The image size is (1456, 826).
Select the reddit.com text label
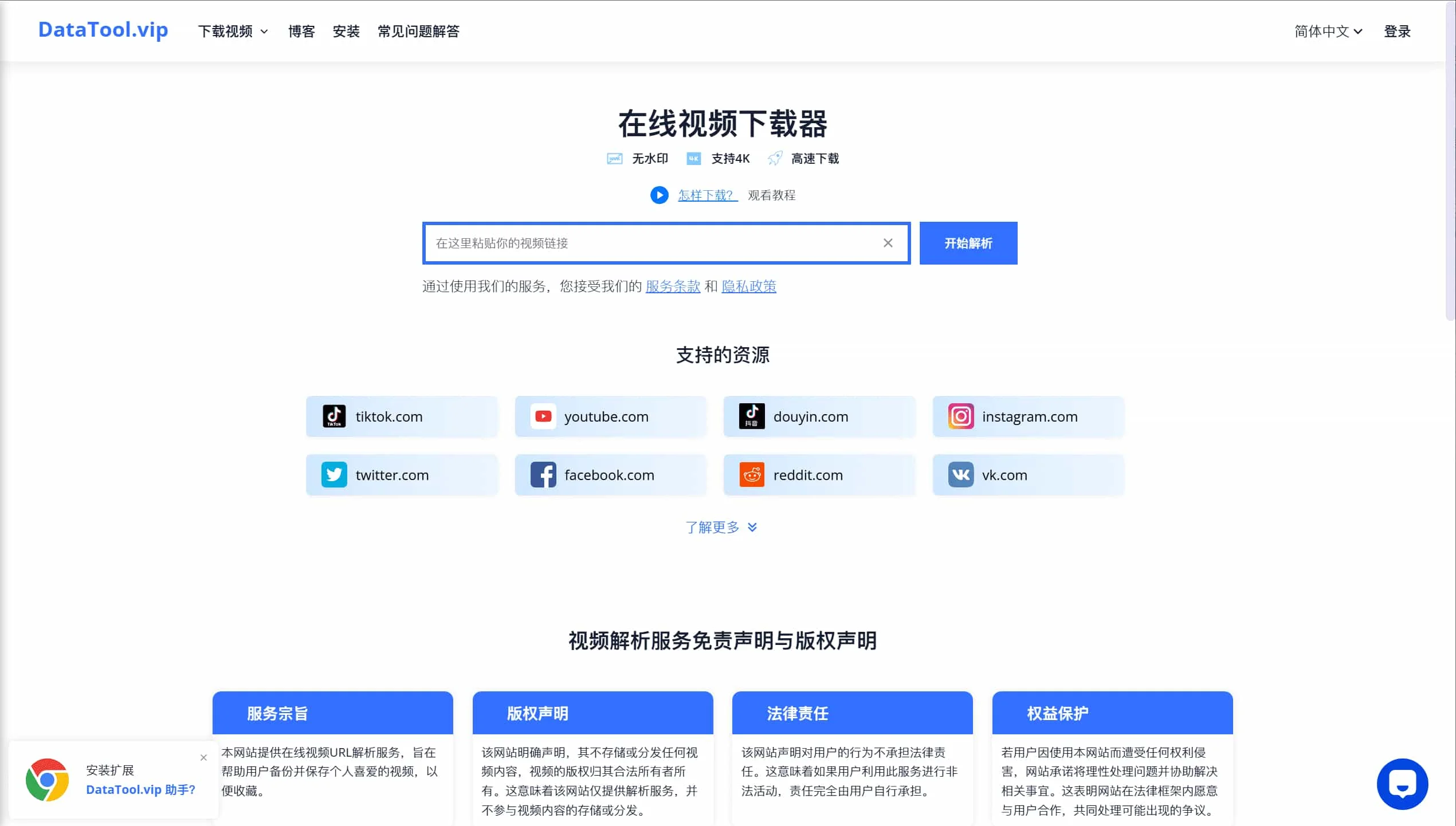808,475
